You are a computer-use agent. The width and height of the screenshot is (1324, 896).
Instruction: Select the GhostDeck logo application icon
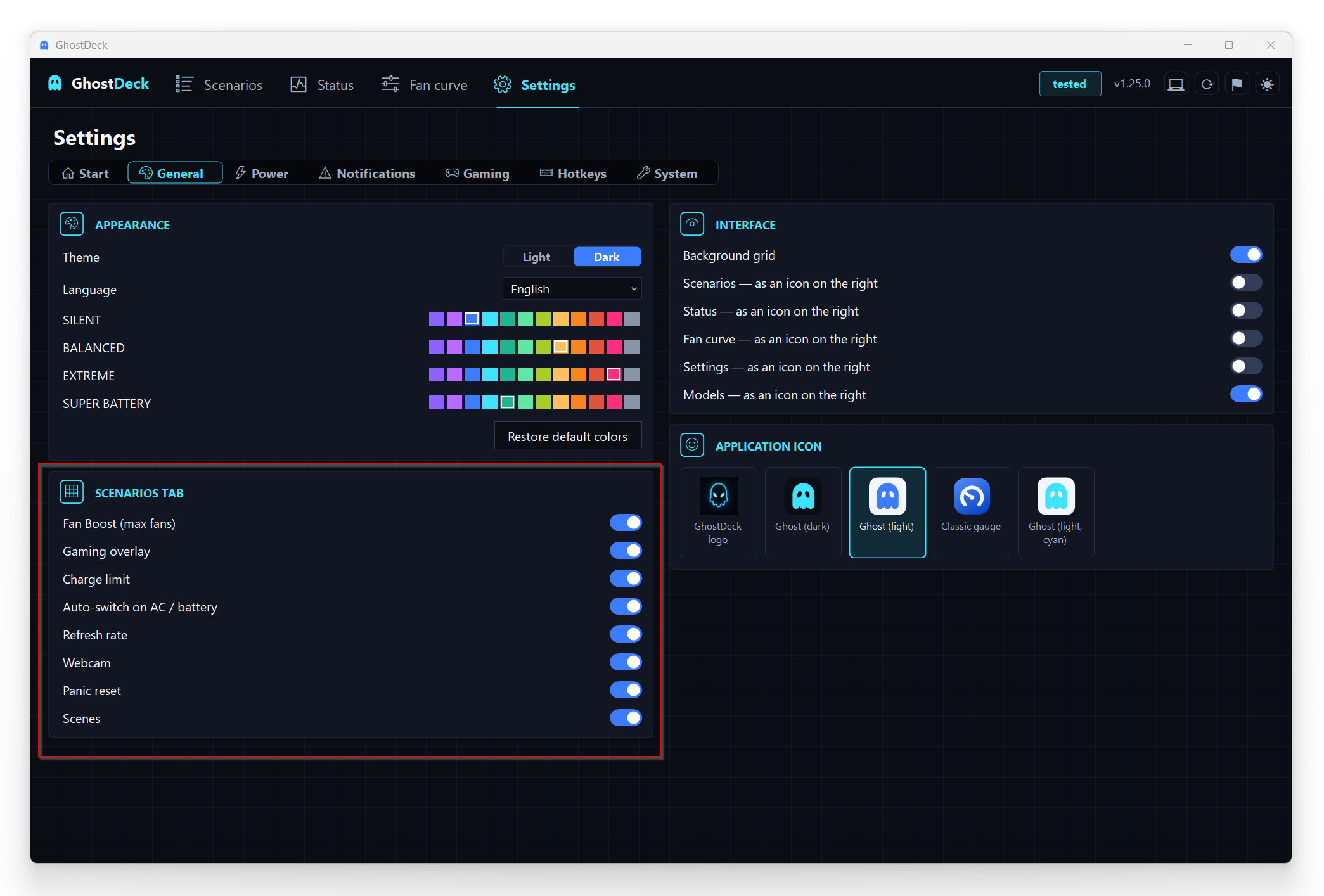point(718,512)
